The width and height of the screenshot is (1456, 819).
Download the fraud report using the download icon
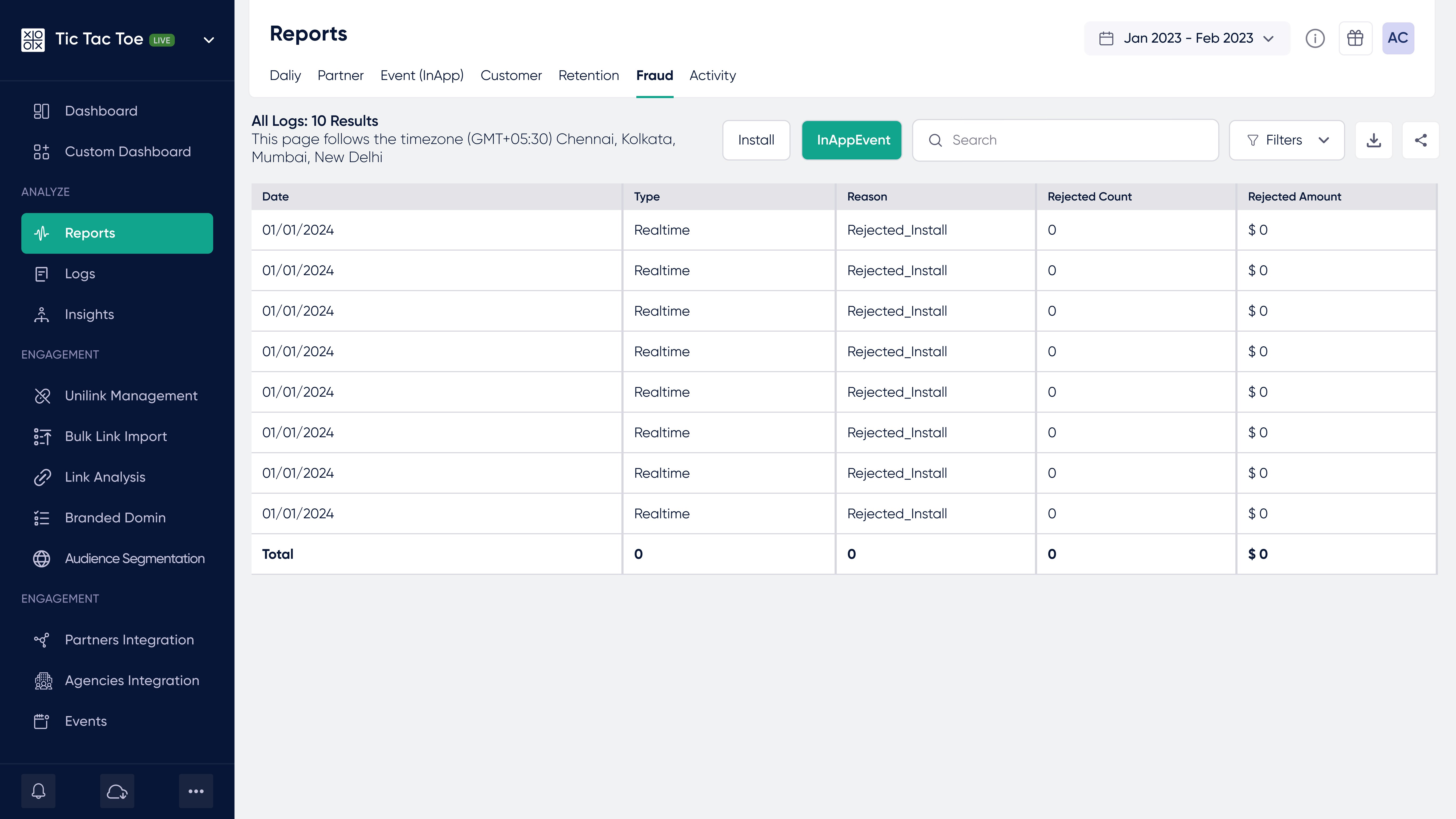click(x=1373, y=140)
